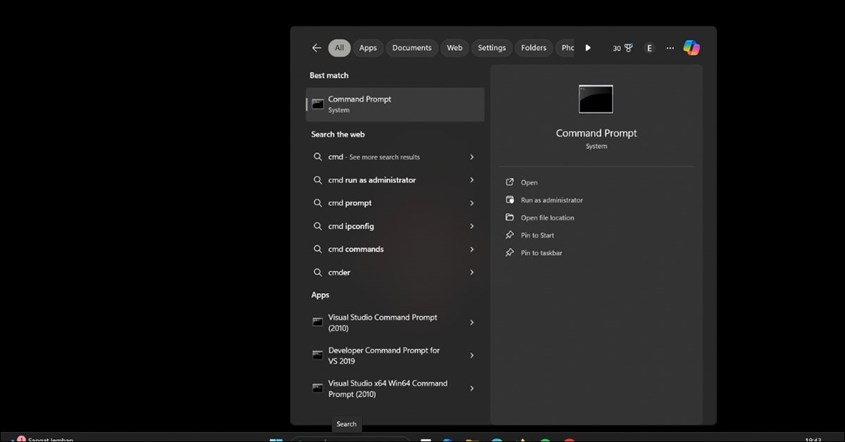The height and width of the screenshot is (442, 845).
Task: Click the Open icon in the details pane
Action: click(509, 182)
